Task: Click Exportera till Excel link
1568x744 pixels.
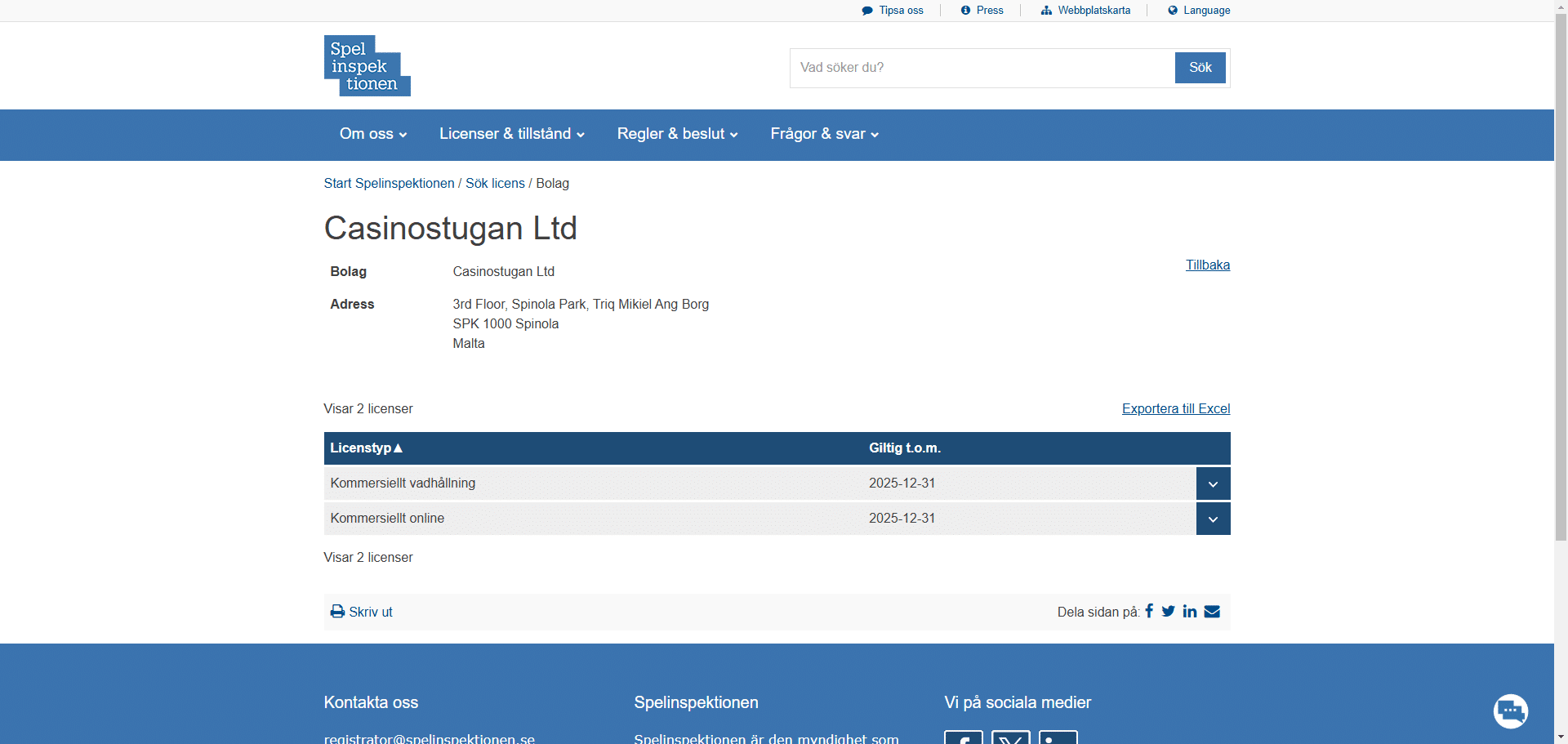Action: pos(1176,409)
